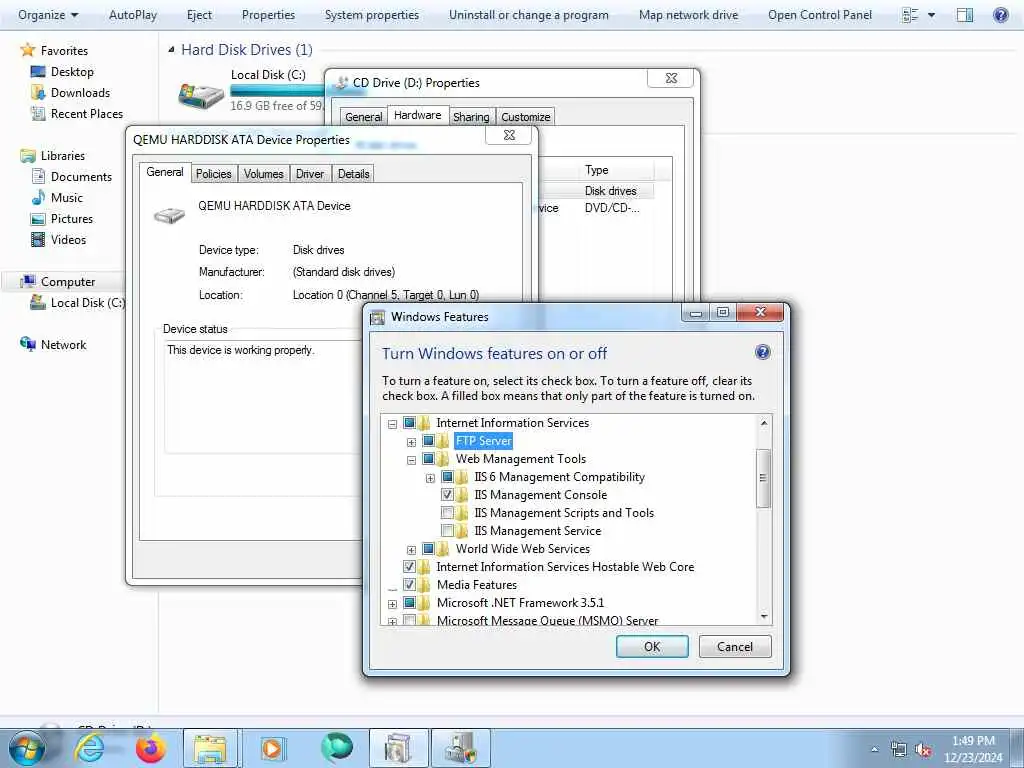Click Open Control Panel
The width and height of the screenshot is (1024, 768).
820,14
